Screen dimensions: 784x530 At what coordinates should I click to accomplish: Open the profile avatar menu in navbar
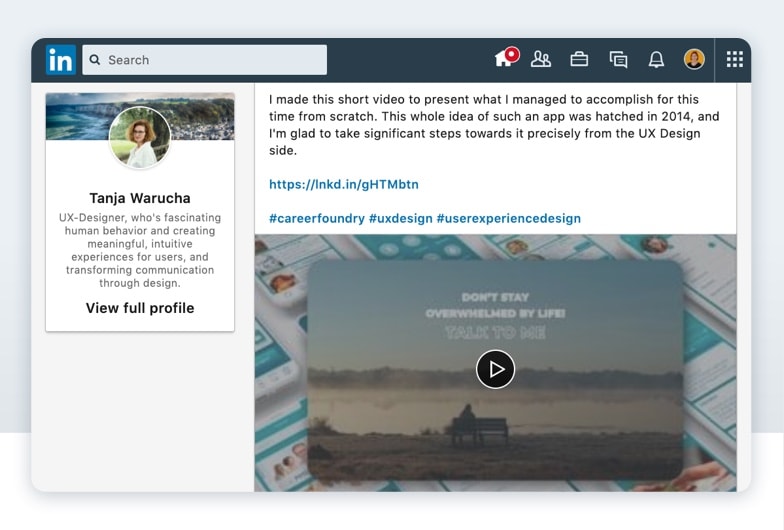tap(694, 60)
